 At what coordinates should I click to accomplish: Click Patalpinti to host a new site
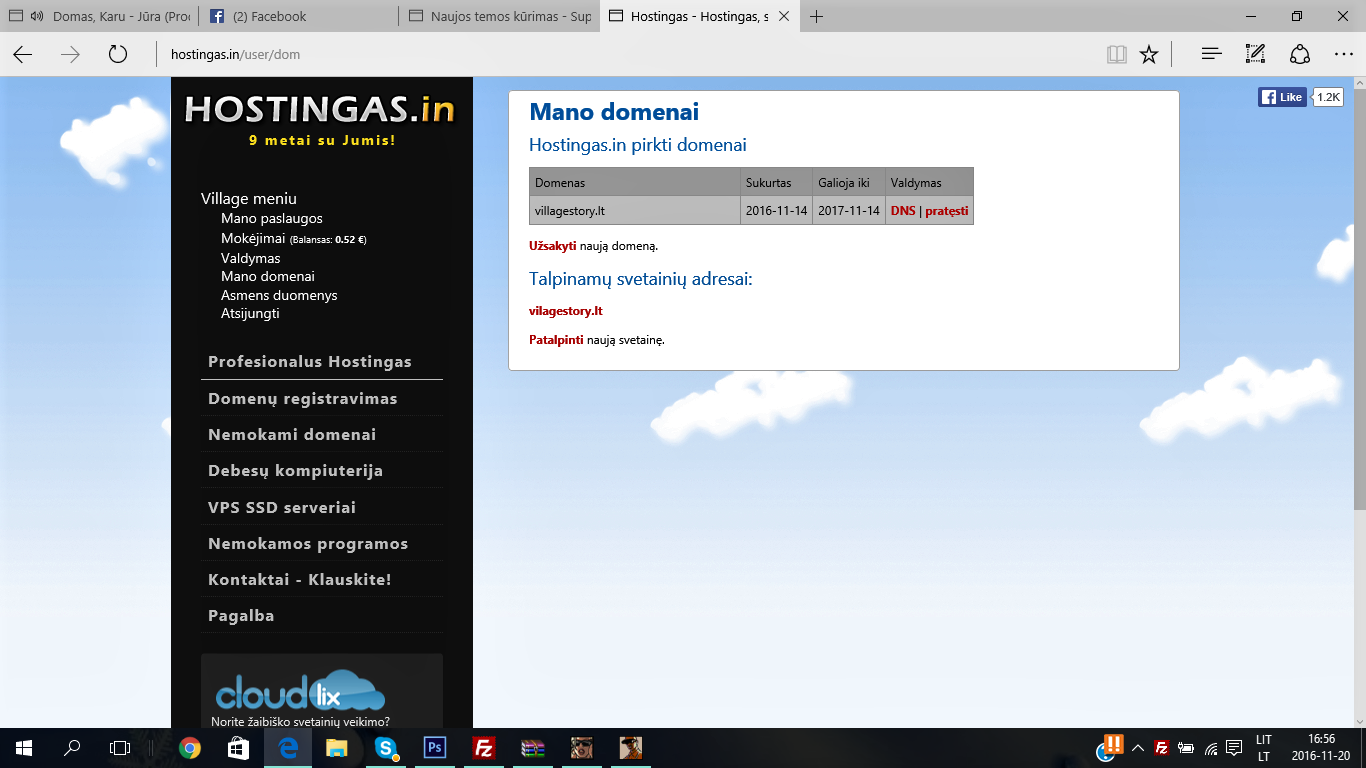pos(556,340)
